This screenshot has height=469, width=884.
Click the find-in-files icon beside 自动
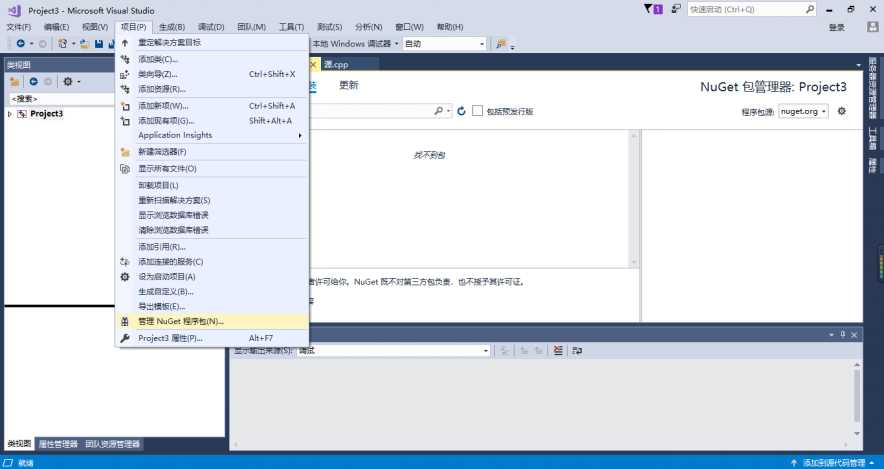point(501,44)
